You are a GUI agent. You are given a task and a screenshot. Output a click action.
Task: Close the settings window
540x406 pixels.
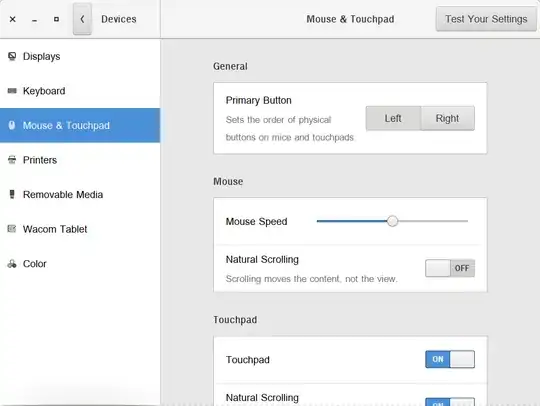pos(12,19)
